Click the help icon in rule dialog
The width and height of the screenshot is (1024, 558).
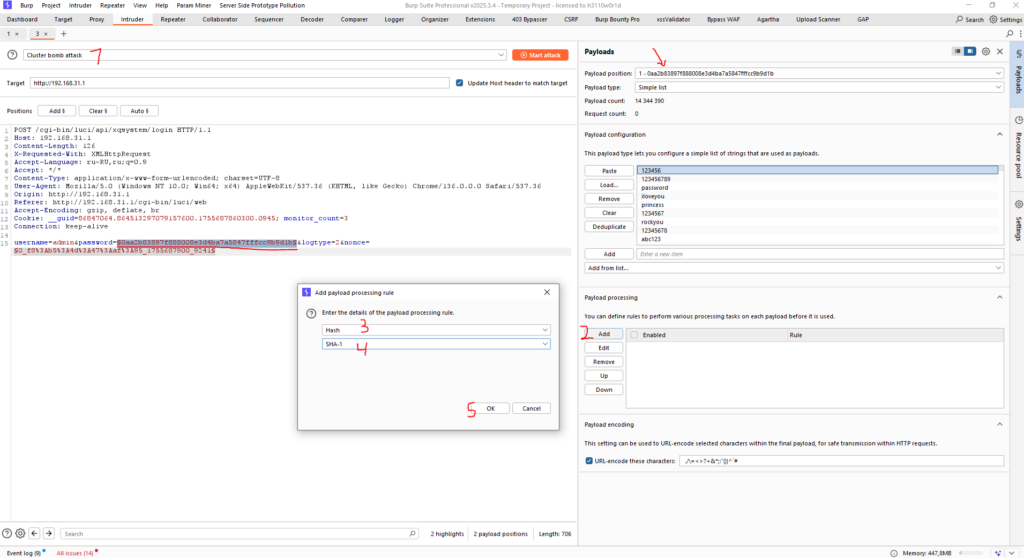[x=311, y=313]
